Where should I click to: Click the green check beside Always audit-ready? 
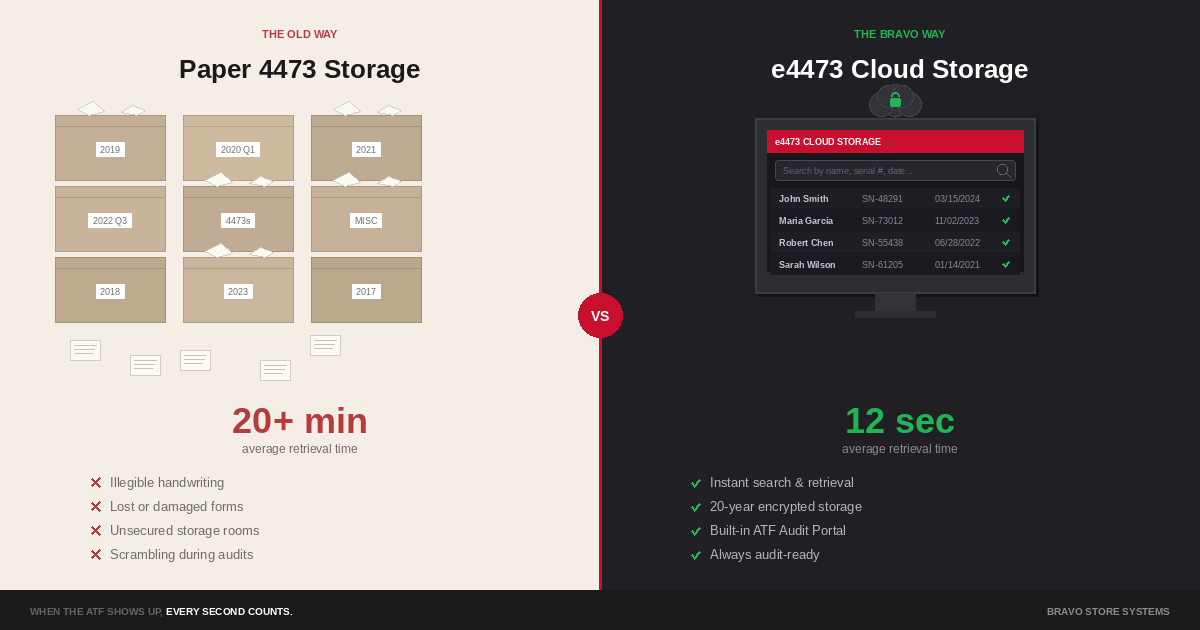point(696,555)
